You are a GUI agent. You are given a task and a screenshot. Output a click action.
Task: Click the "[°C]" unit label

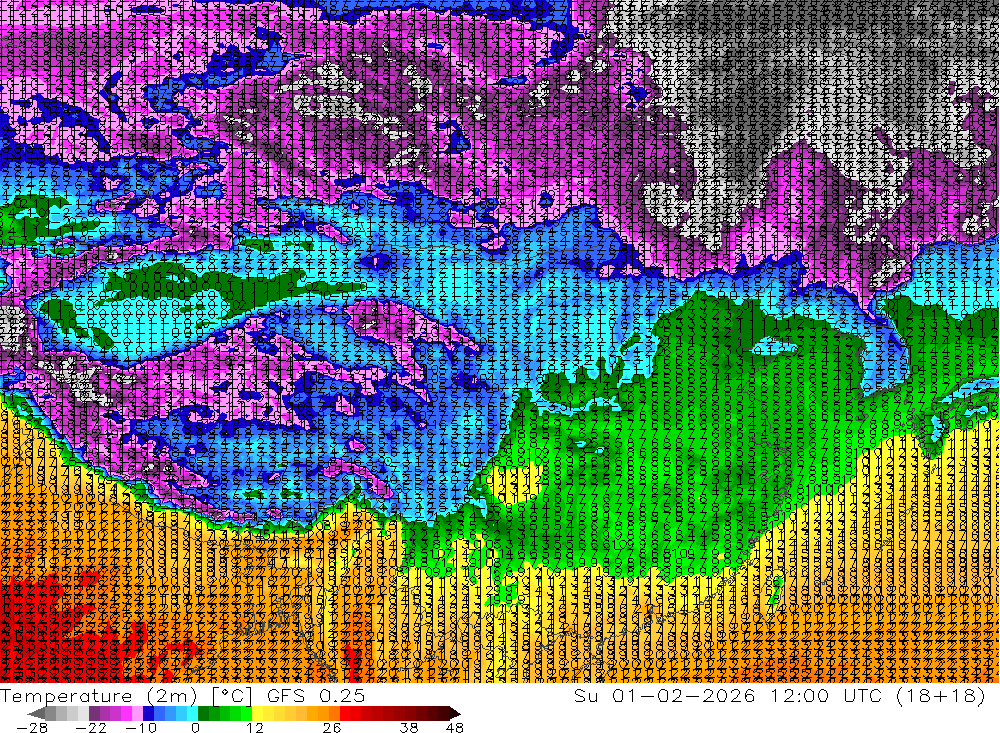[232, 696]
